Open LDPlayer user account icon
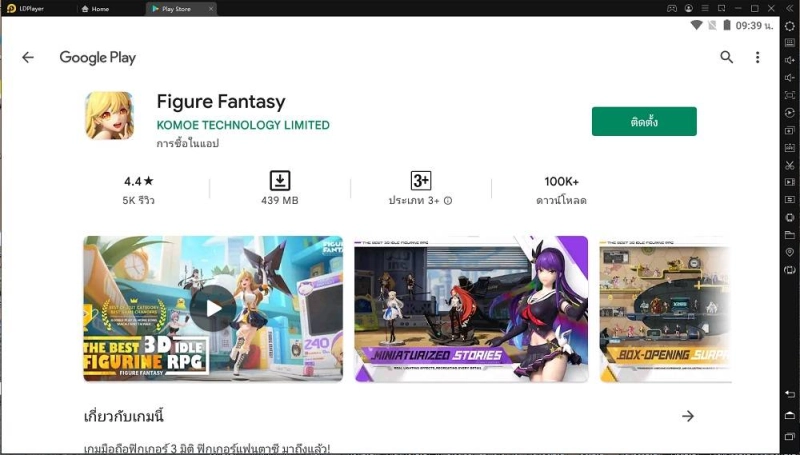This screenshot has width=800, height=455. click(689, 8)
